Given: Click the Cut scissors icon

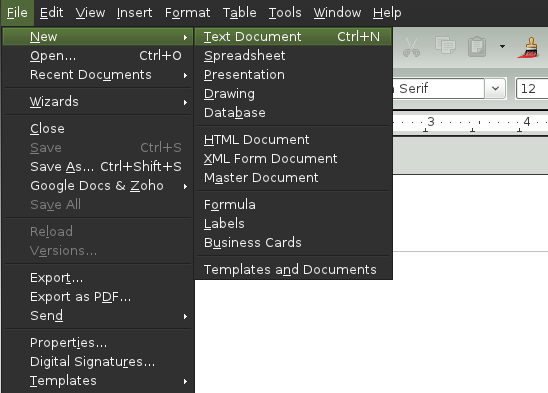Looking at the screenshot, I should (x=411, y=47).
